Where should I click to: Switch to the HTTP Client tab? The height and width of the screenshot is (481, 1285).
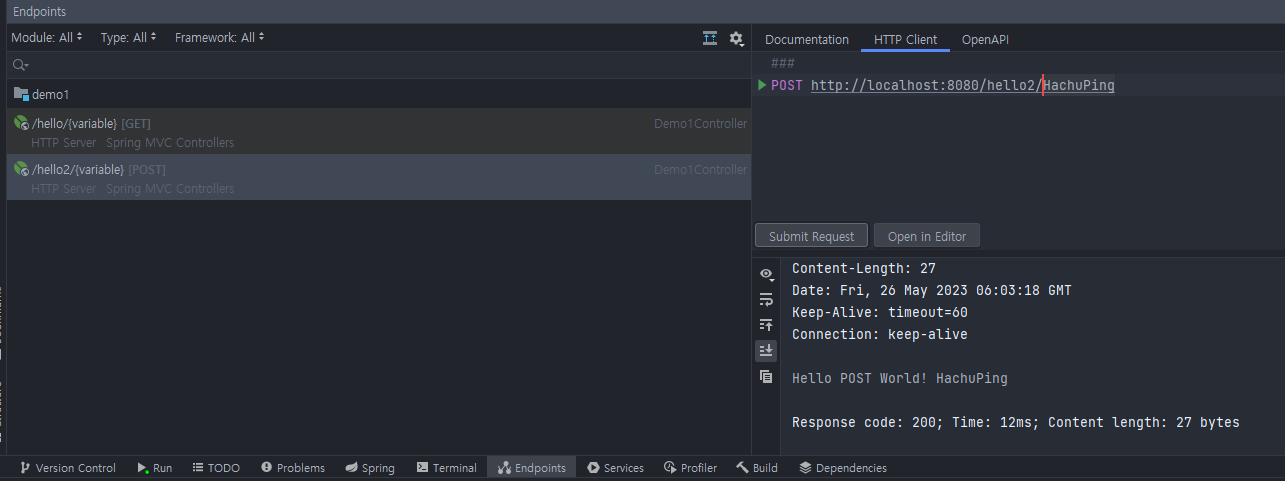pyautogui.click(x=905, y=39)
